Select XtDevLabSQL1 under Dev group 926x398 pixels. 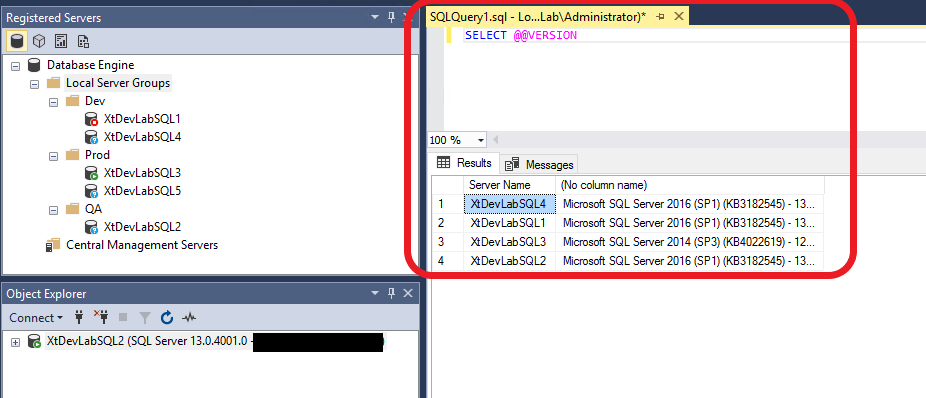[142, 119]
